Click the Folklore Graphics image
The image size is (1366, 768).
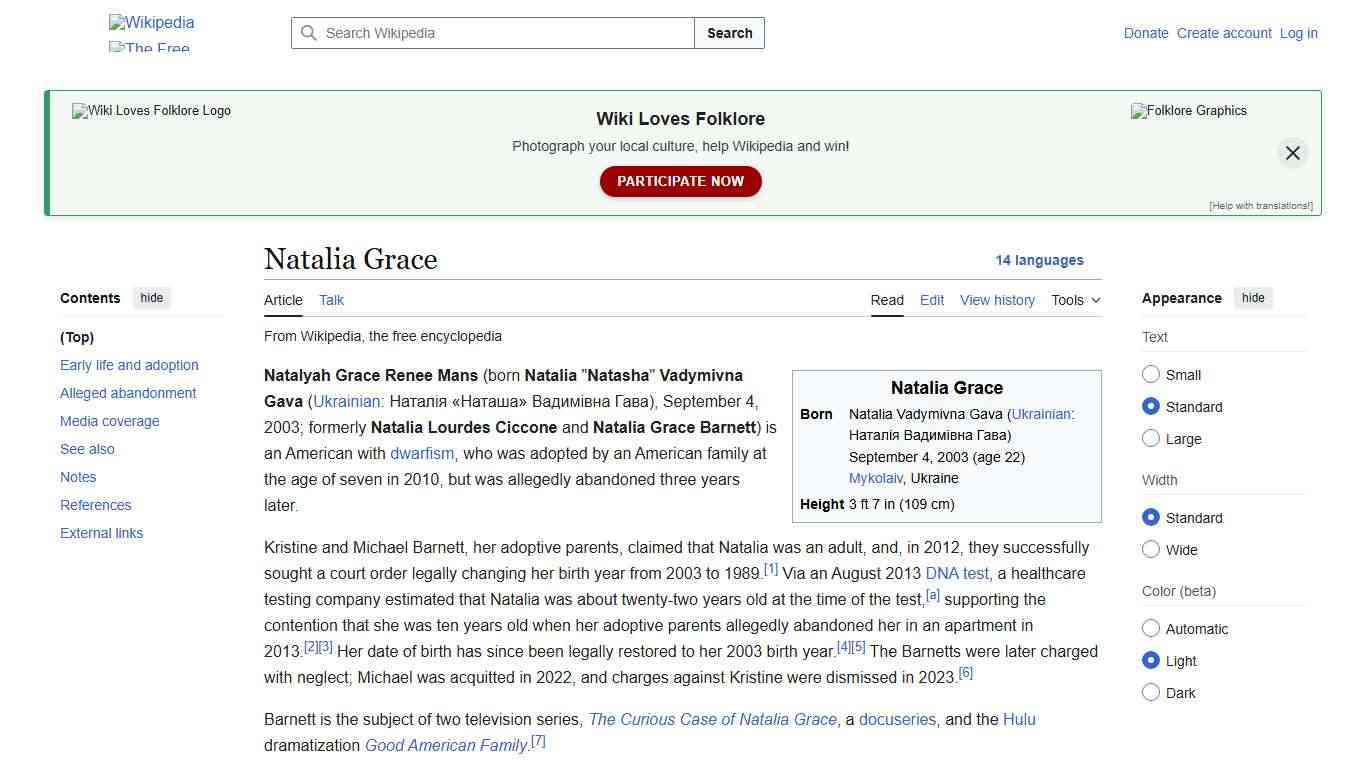[1188, 111]
